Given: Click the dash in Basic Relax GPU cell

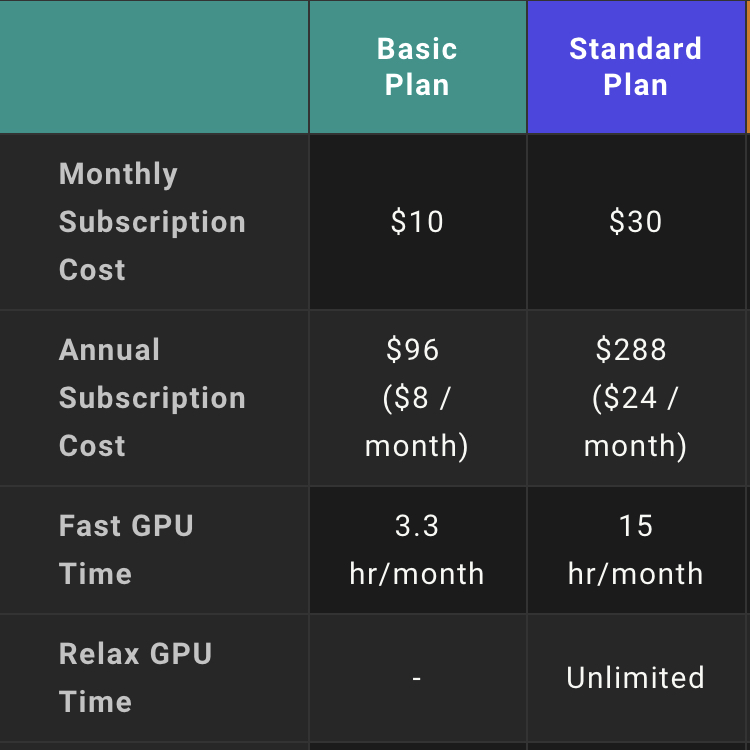Looking at the screenshot, I should pos(417,678).
